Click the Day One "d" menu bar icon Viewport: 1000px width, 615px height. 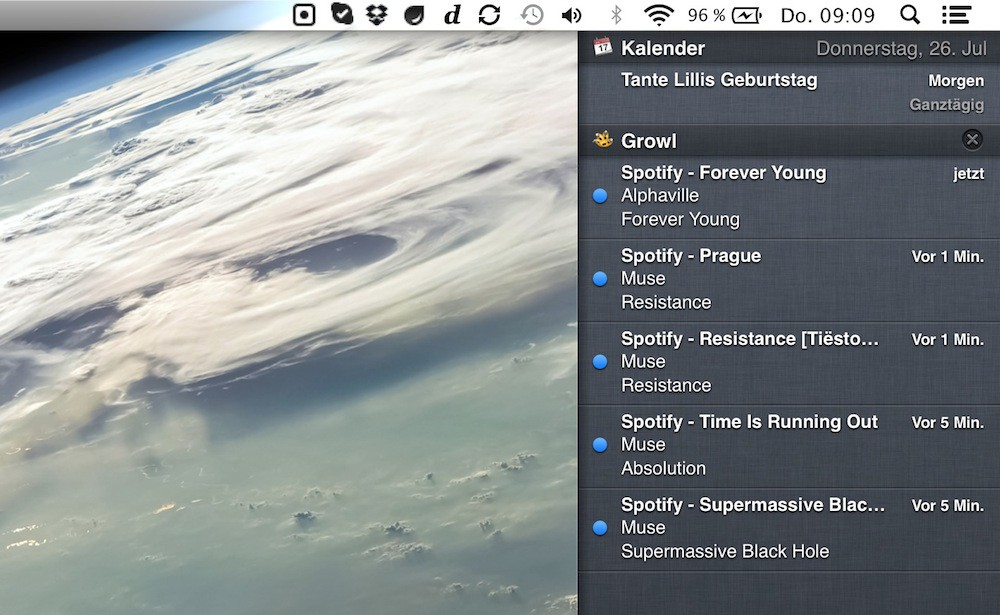click(451, 15)
